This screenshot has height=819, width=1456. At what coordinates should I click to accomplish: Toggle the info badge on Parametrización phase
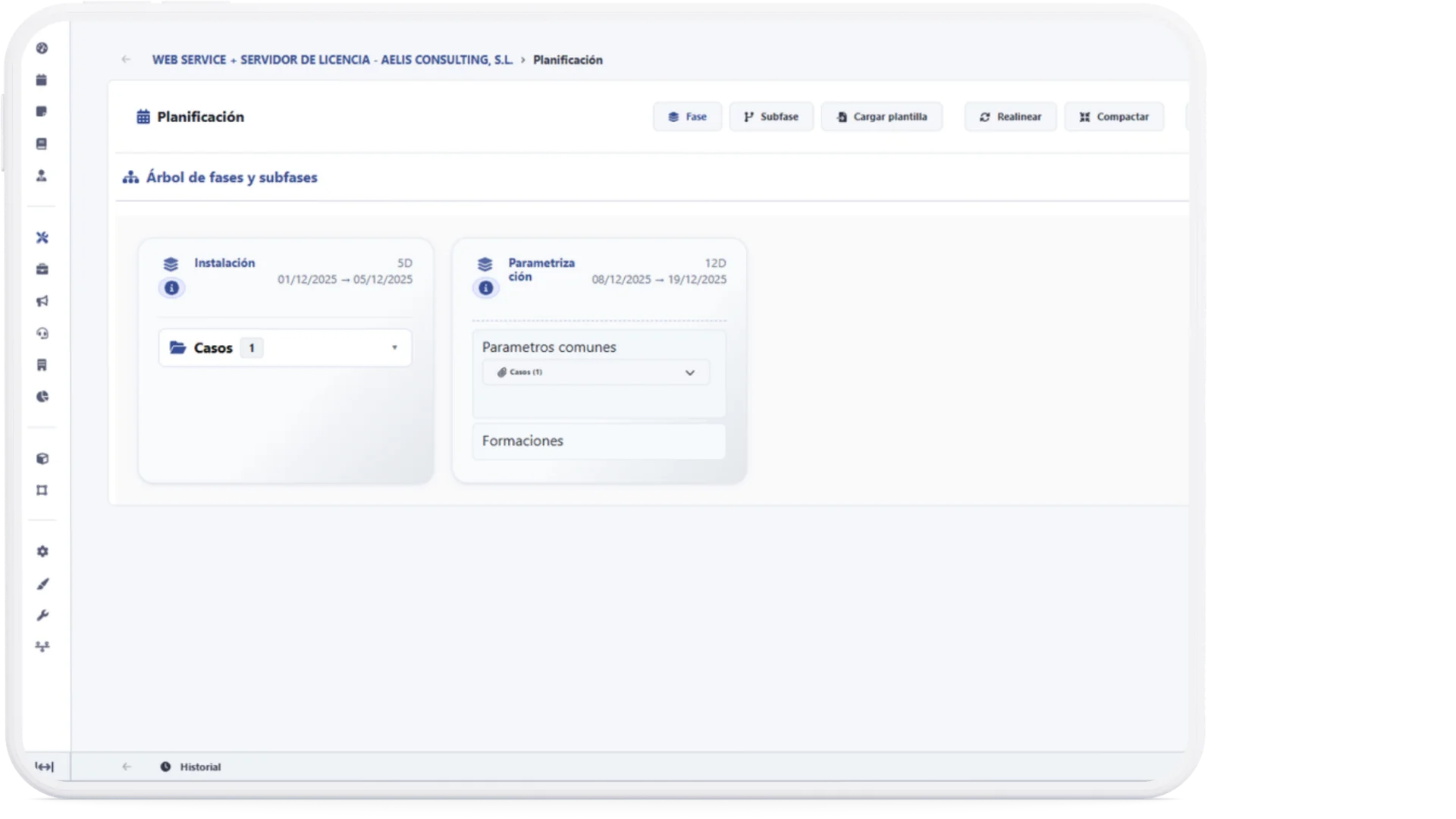485,288
